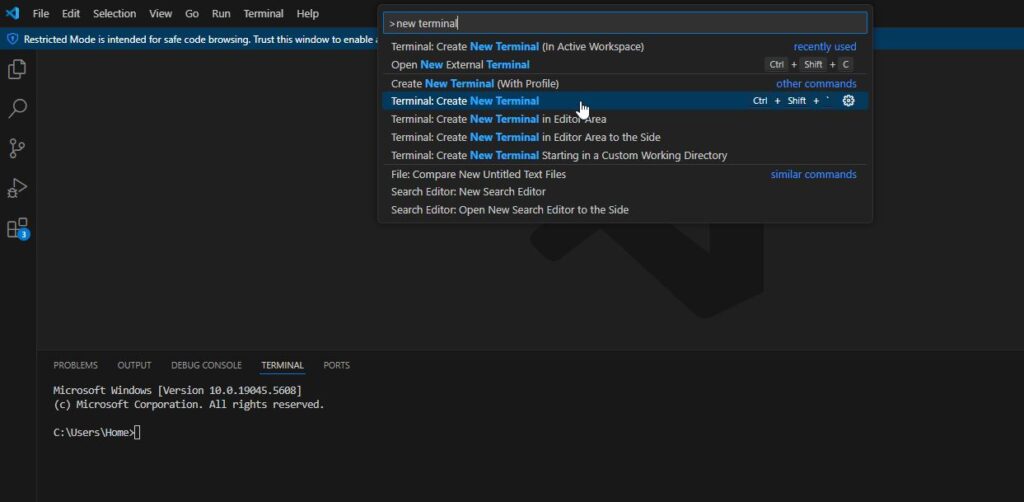
Task: Open the Selection menu
Action: coord(114,14)
